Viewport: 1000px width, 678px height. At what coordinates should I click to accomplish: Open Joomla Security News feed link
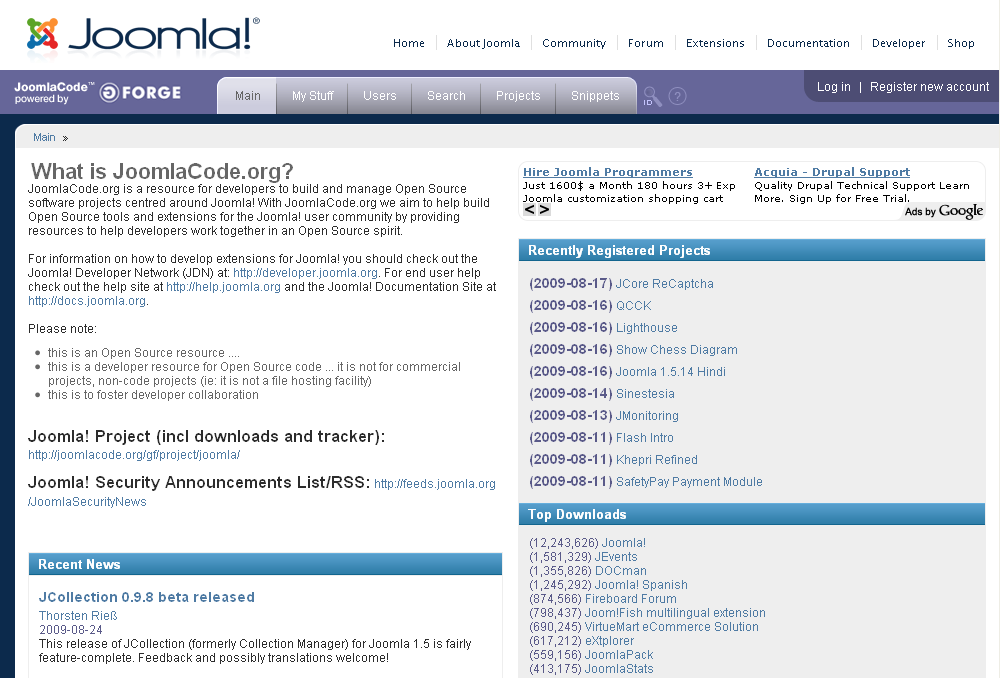point(434,484)
